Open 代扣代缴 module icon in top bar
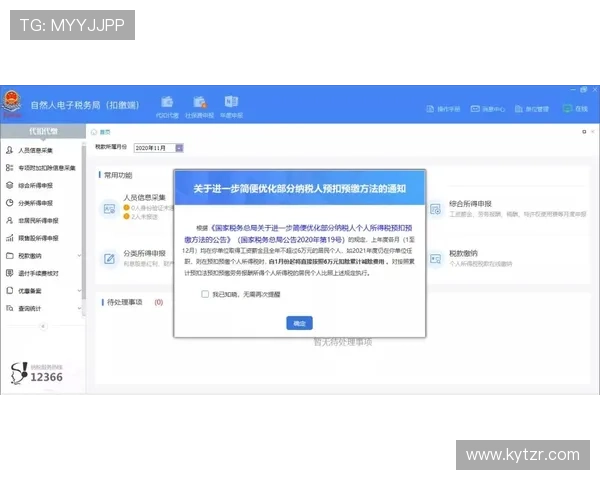Viewport: 600px width, 480px height. [167, 102]
